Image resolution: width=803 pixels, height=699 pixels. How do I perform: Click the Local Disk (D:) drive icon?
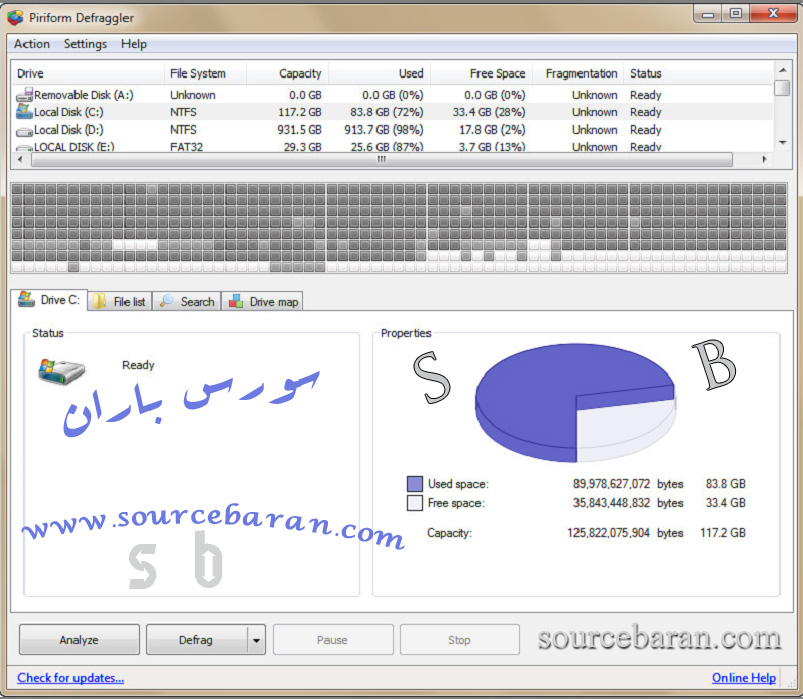pos(24,131)
